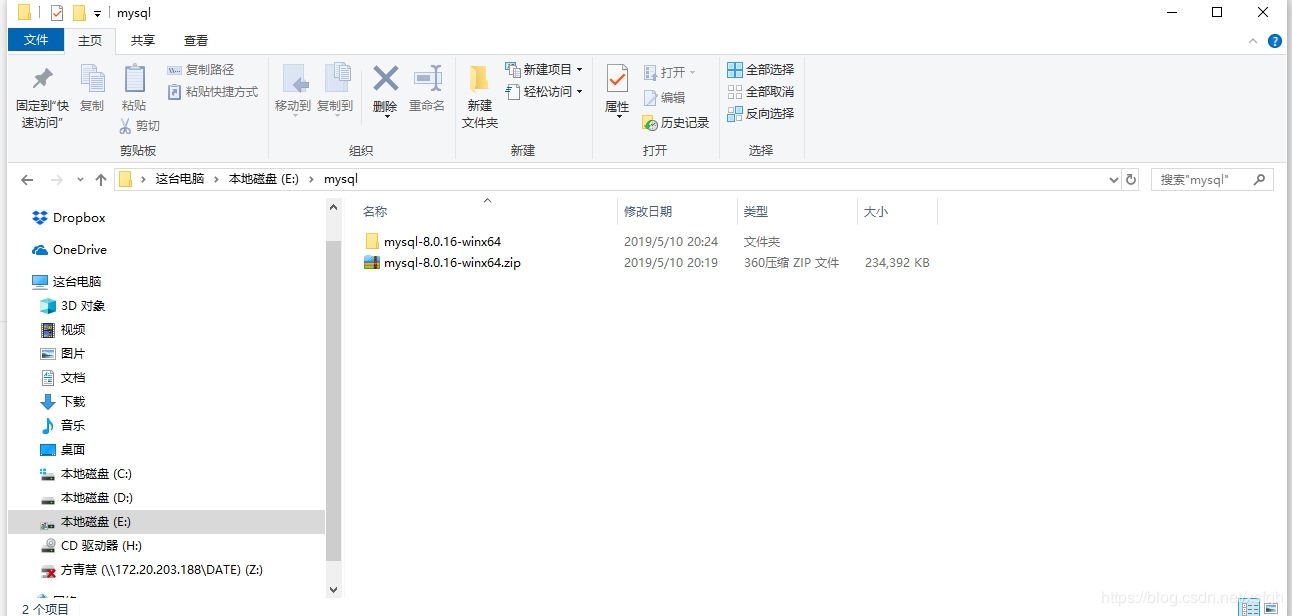This screenshot has height=616, width=1292.
Task: Switch to the 共享 tab
Action: [143, 41]
